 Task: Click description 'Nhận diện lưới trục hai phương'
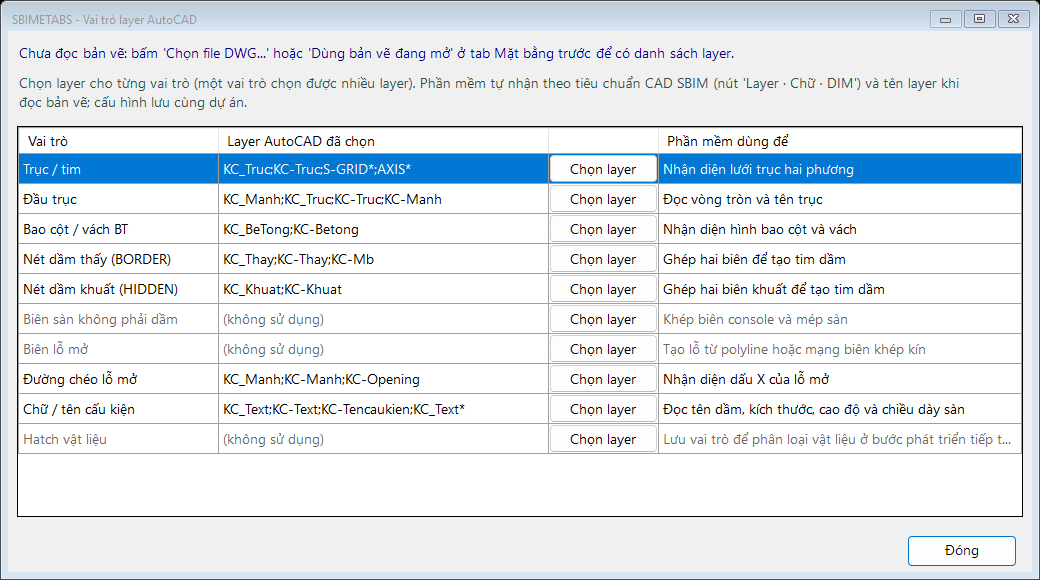(x=840, y=169)
